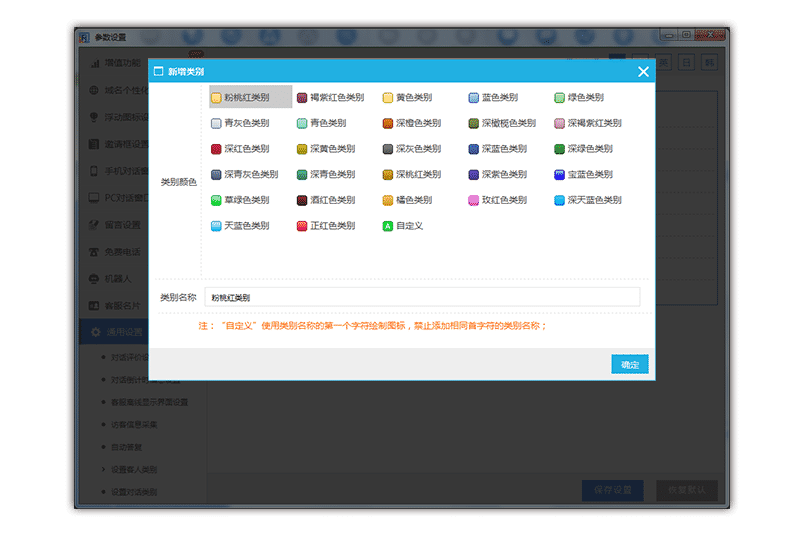Pick the 酒红色类别 icon option
The image size is (800, 534).
point(326,199)
